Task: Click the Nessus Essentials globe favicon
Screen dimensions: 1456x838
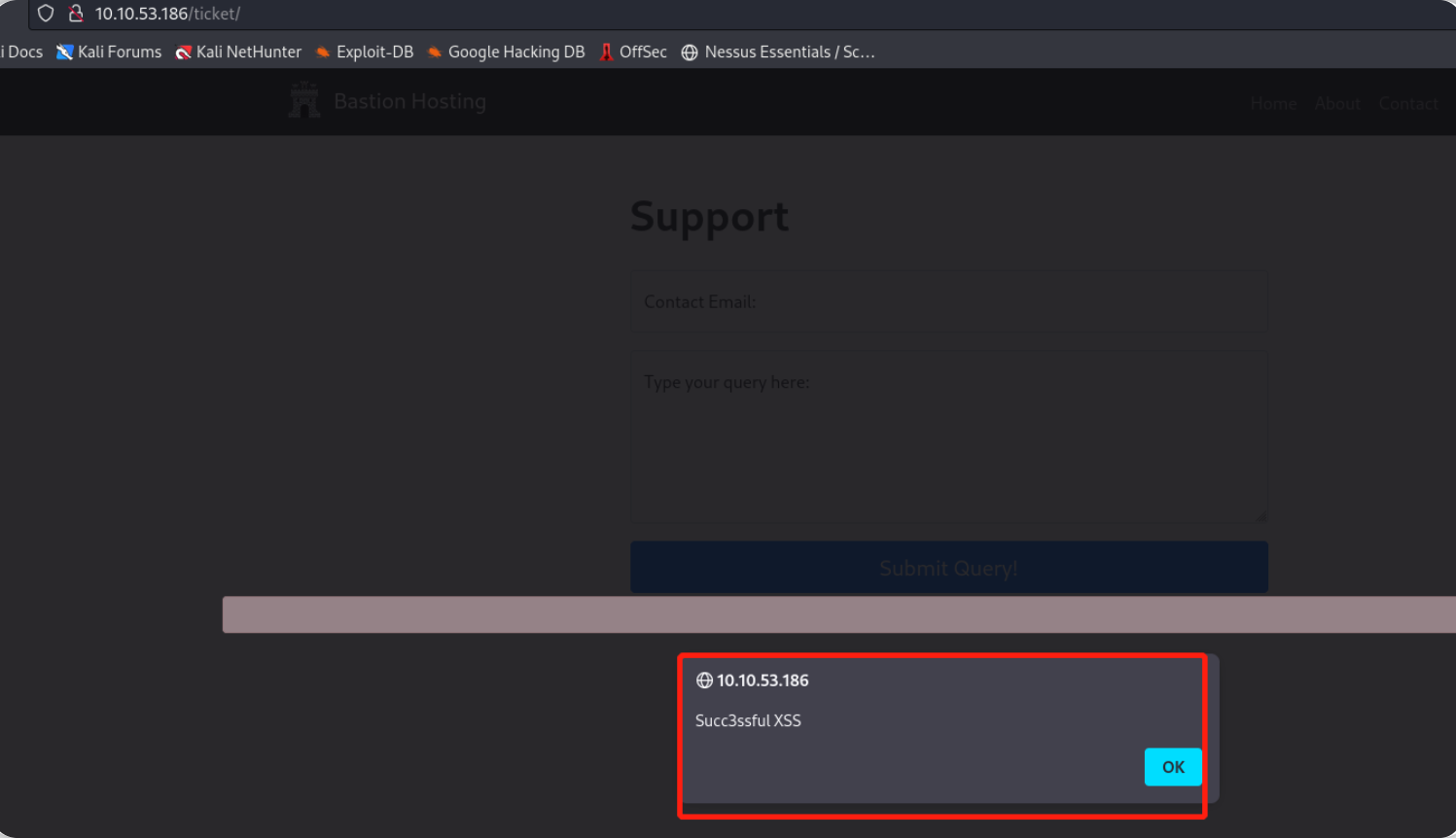Action: 690,52
